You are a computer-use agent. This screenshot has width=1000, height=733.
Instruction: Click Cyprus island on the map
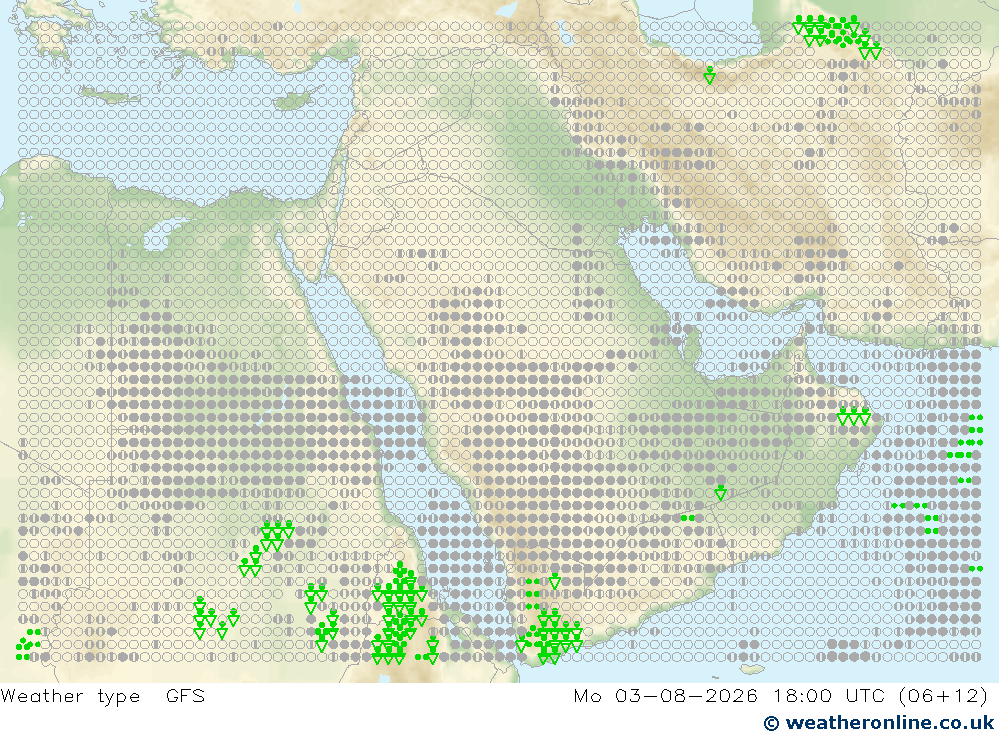point(292,102)
